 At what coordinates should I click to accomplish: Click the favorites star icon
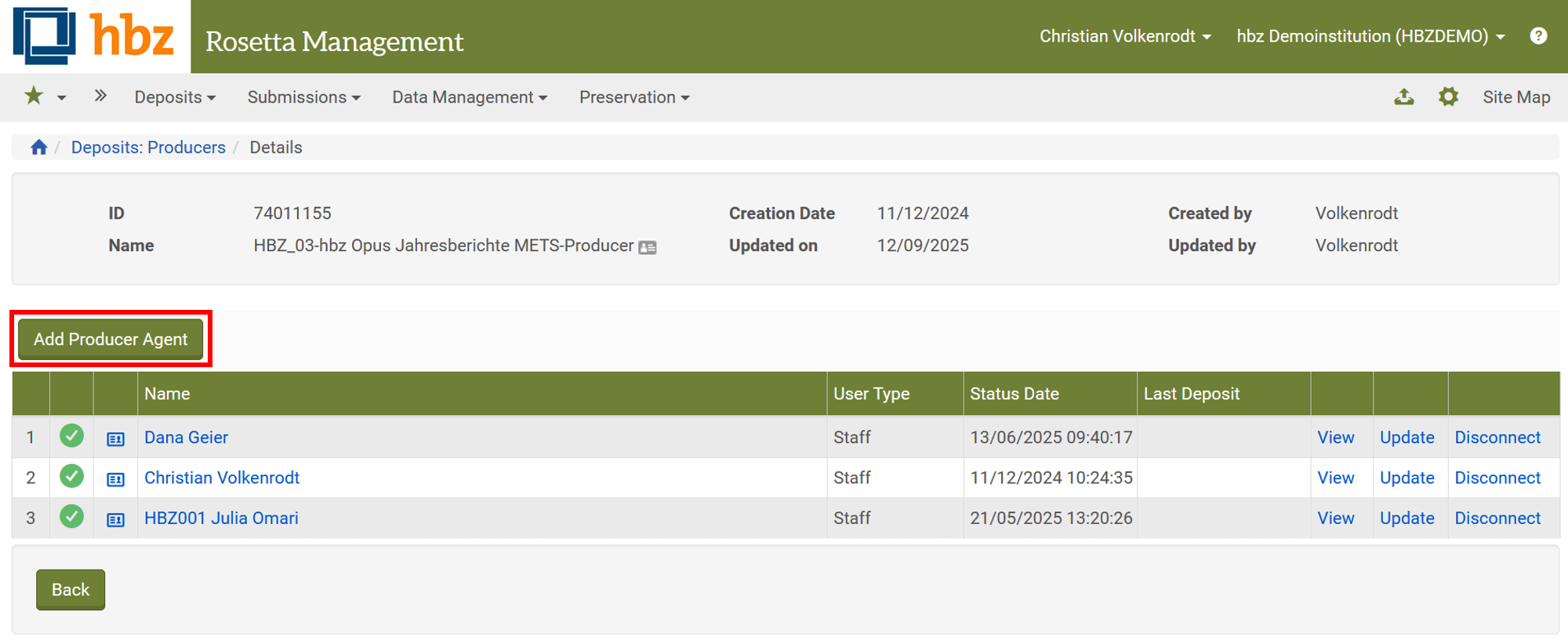pos(34,97)
